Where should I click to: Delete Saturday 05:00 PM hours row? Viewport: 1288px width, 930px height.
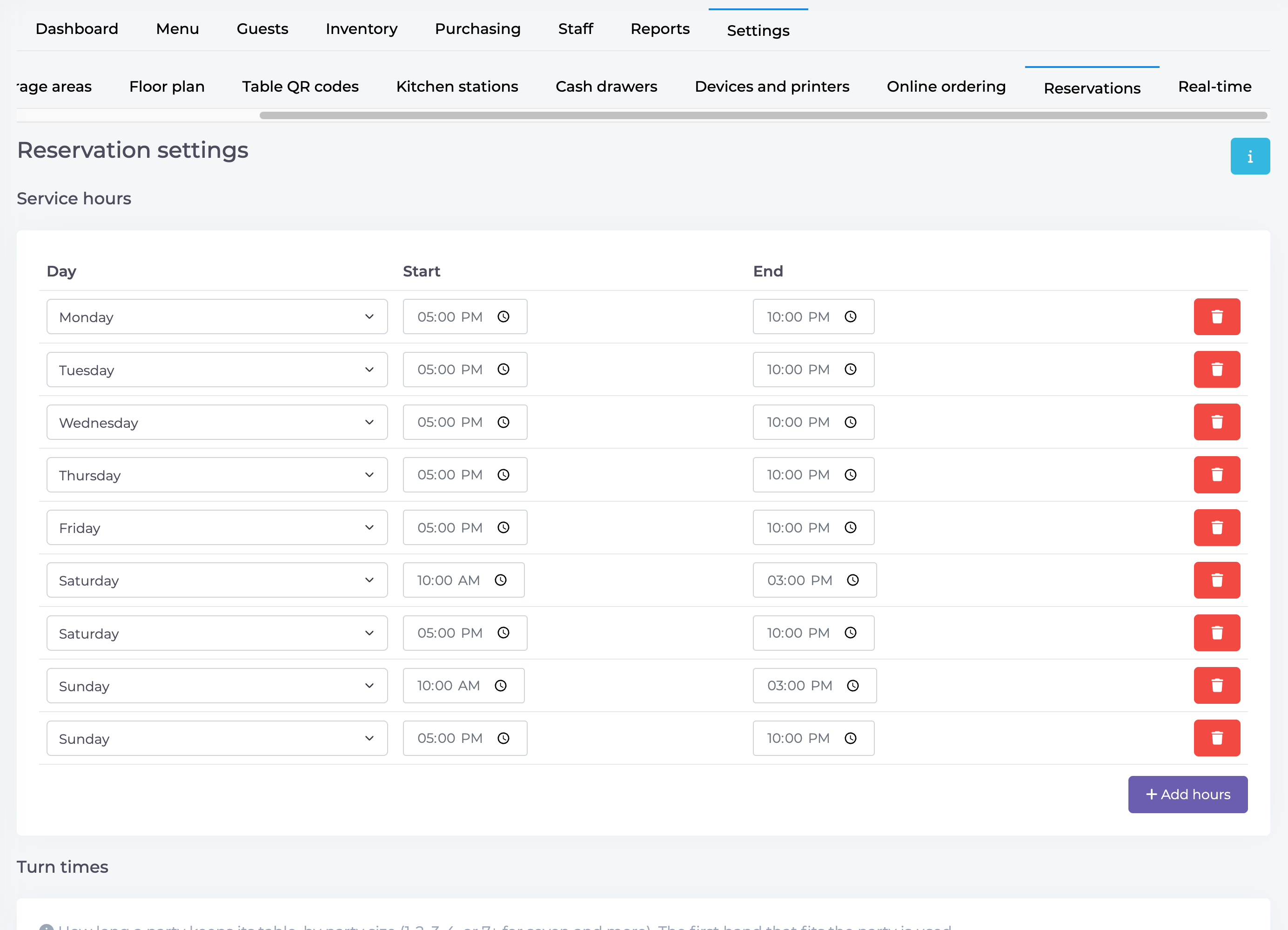point(1216,633)
